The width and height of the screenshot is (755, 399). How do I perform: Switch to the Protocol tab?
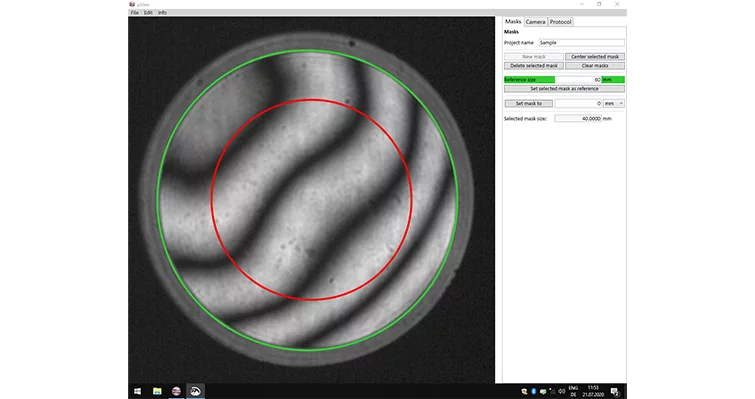click(x=560, y=22)
